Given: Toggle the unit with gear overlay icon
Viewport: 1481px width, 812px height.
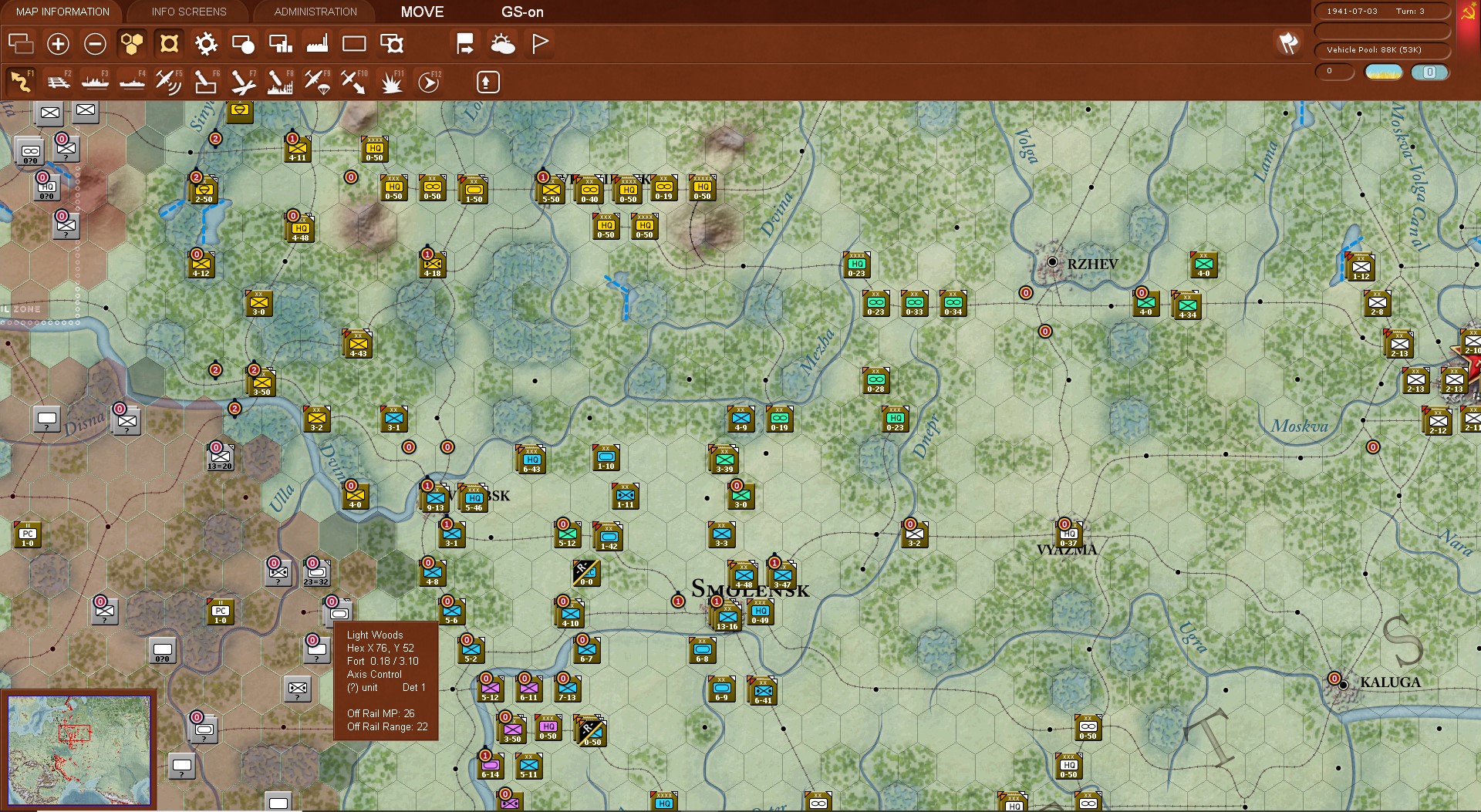Looking at the screenshot, I should click(x=392, y=44).
